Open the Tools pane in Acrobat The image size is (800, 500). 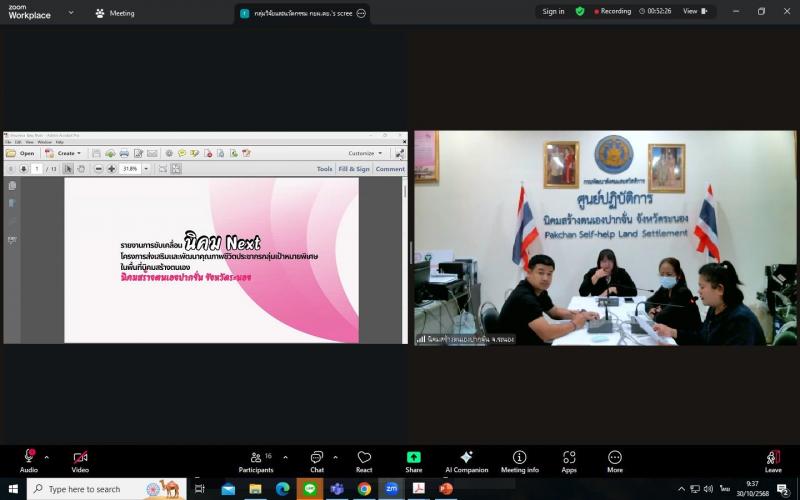324,168
